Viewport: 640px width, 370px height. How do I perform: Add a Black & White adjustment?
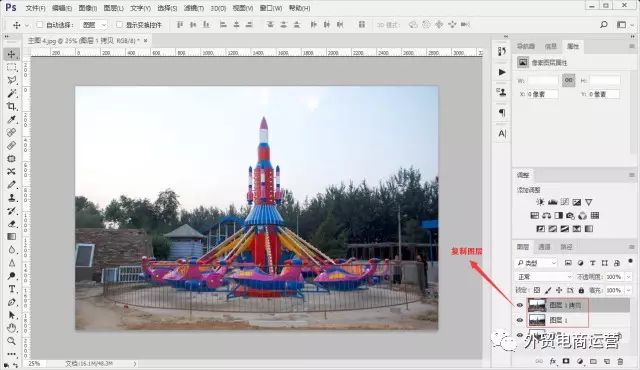(558, 215)
